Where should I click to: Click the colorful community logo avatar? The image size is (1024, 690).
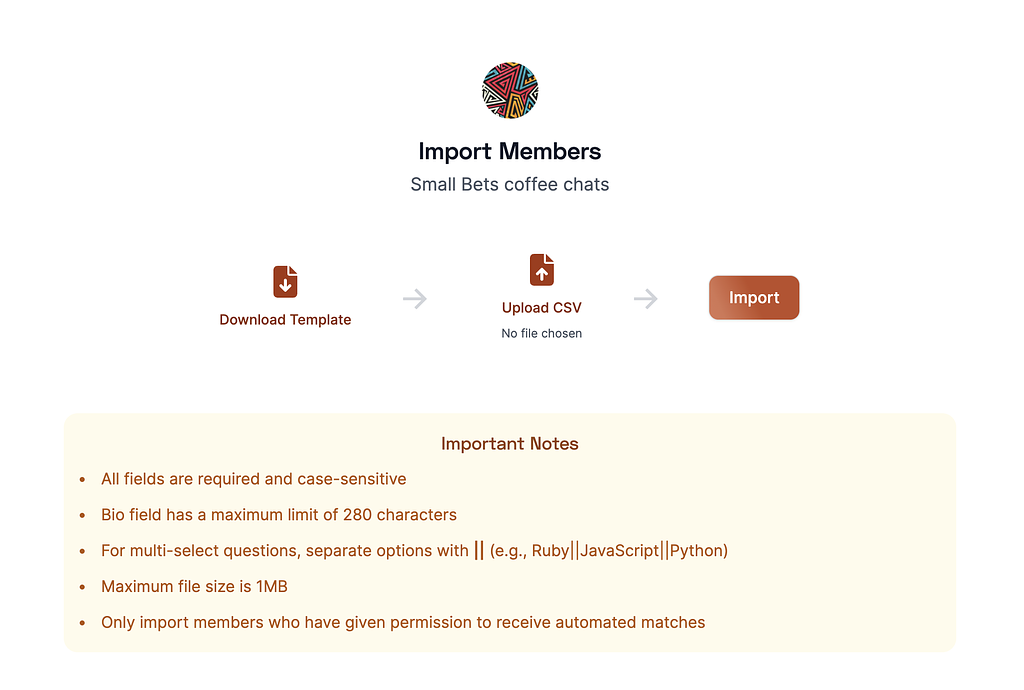point(510,90)
